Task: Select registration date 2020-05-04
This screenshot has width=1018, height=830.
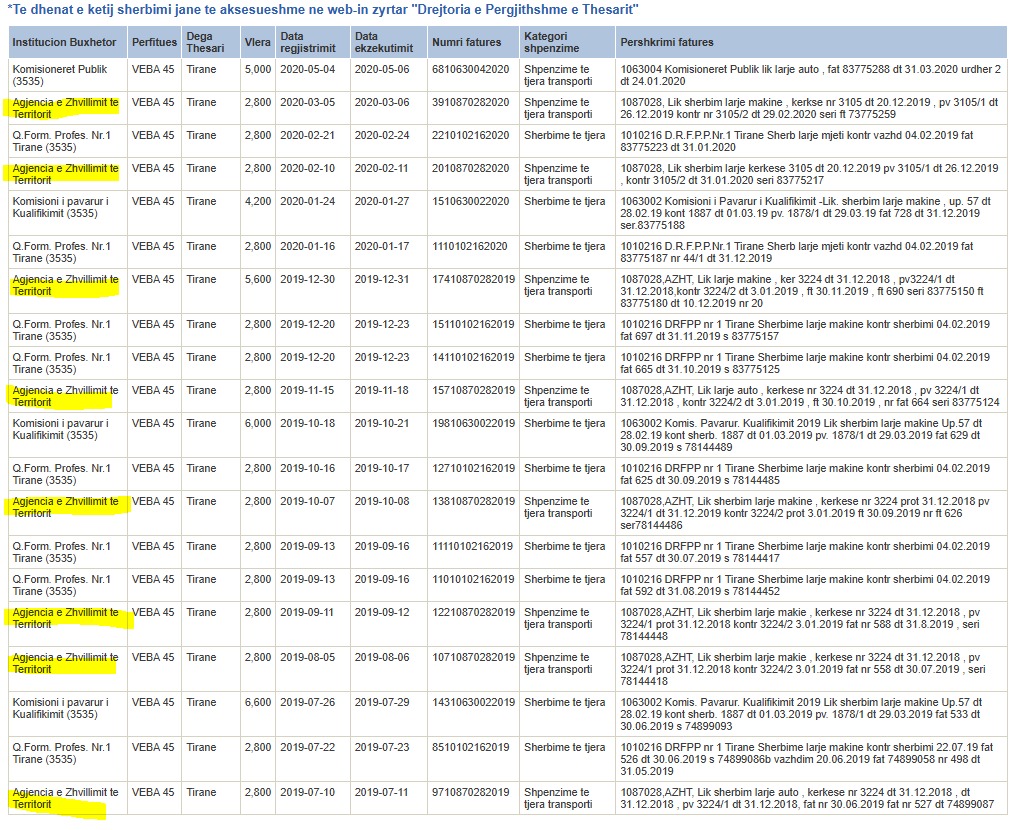Action: (307, 69)
